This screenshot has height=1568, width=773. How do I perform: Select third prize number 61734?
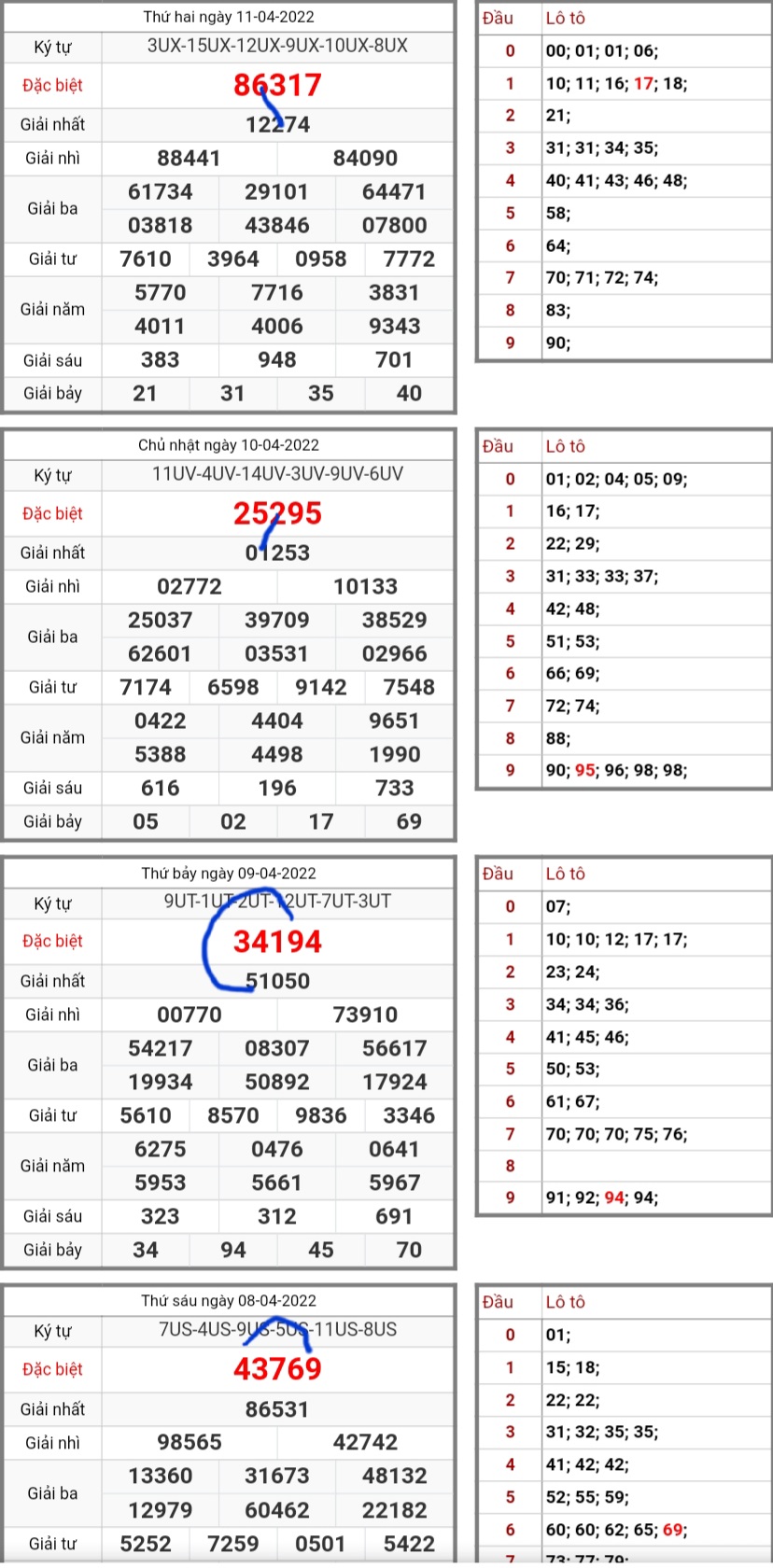click(x=161, y=191)
